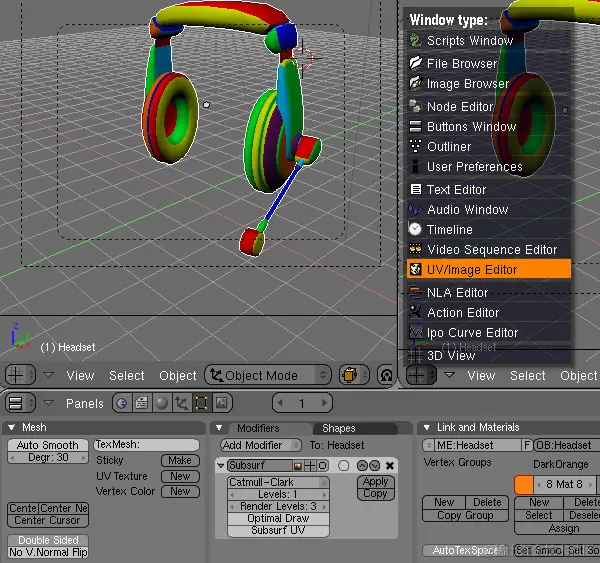Collapse the Link and Materials panel
The height and width of the screenshot is (563, 600).
click(x=427, y=428)
